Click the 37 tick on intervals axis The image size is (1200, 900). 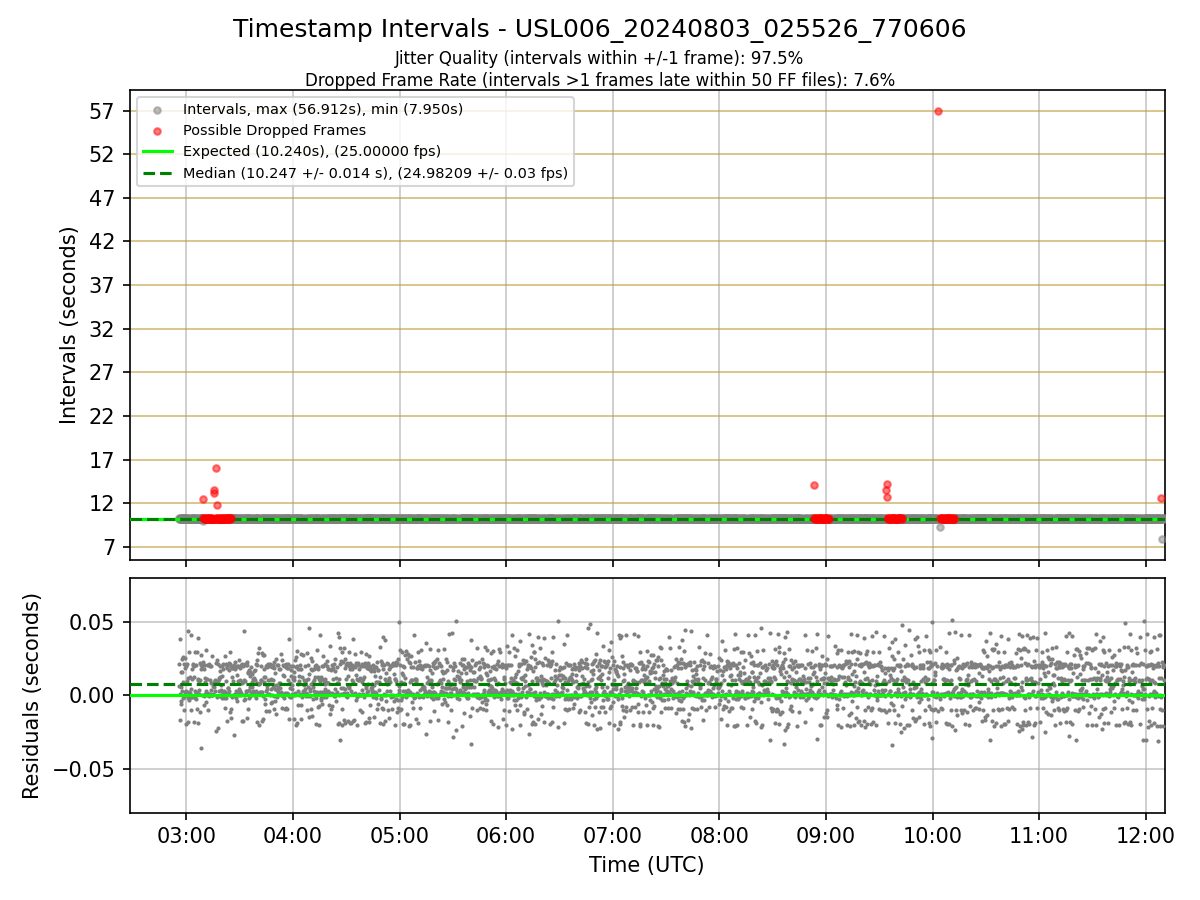click(104, 285)
